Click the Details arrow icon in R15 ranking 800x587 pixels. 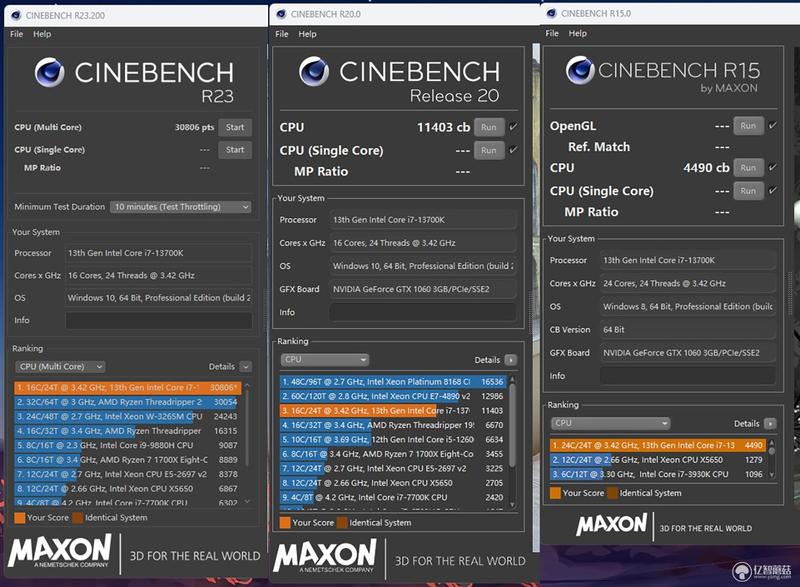(x=770, y=423)
